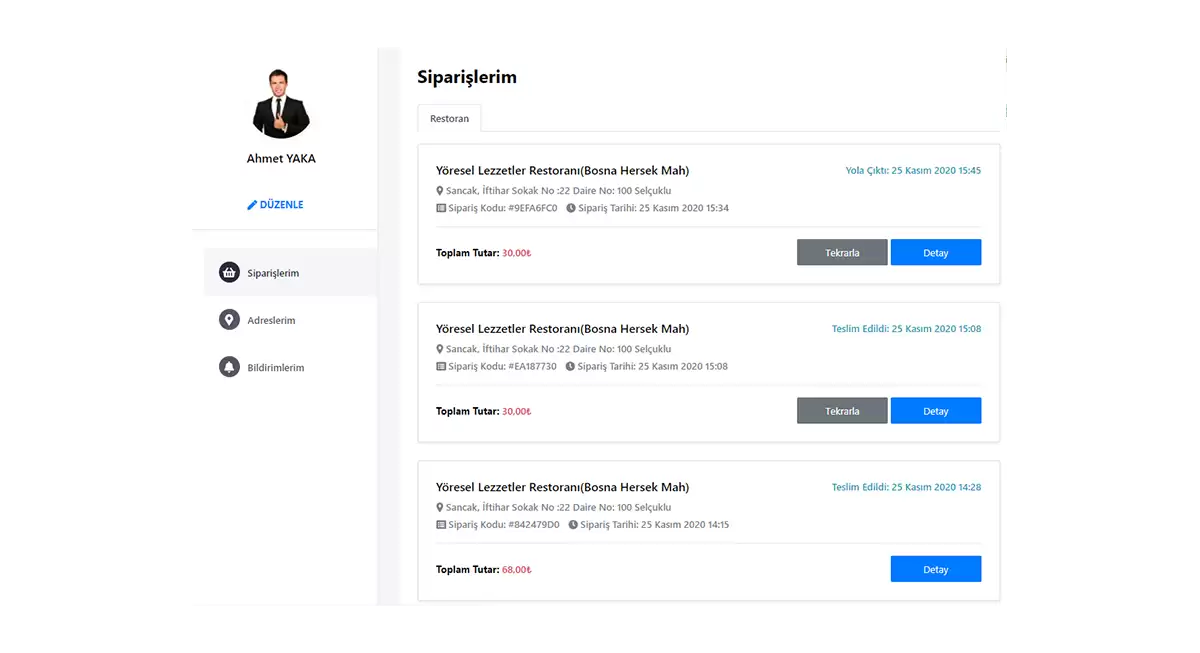Click the order code icon in second order
Image resolution: width=1200 pixels, height=653 pixels.
click(x=441, y=367)
